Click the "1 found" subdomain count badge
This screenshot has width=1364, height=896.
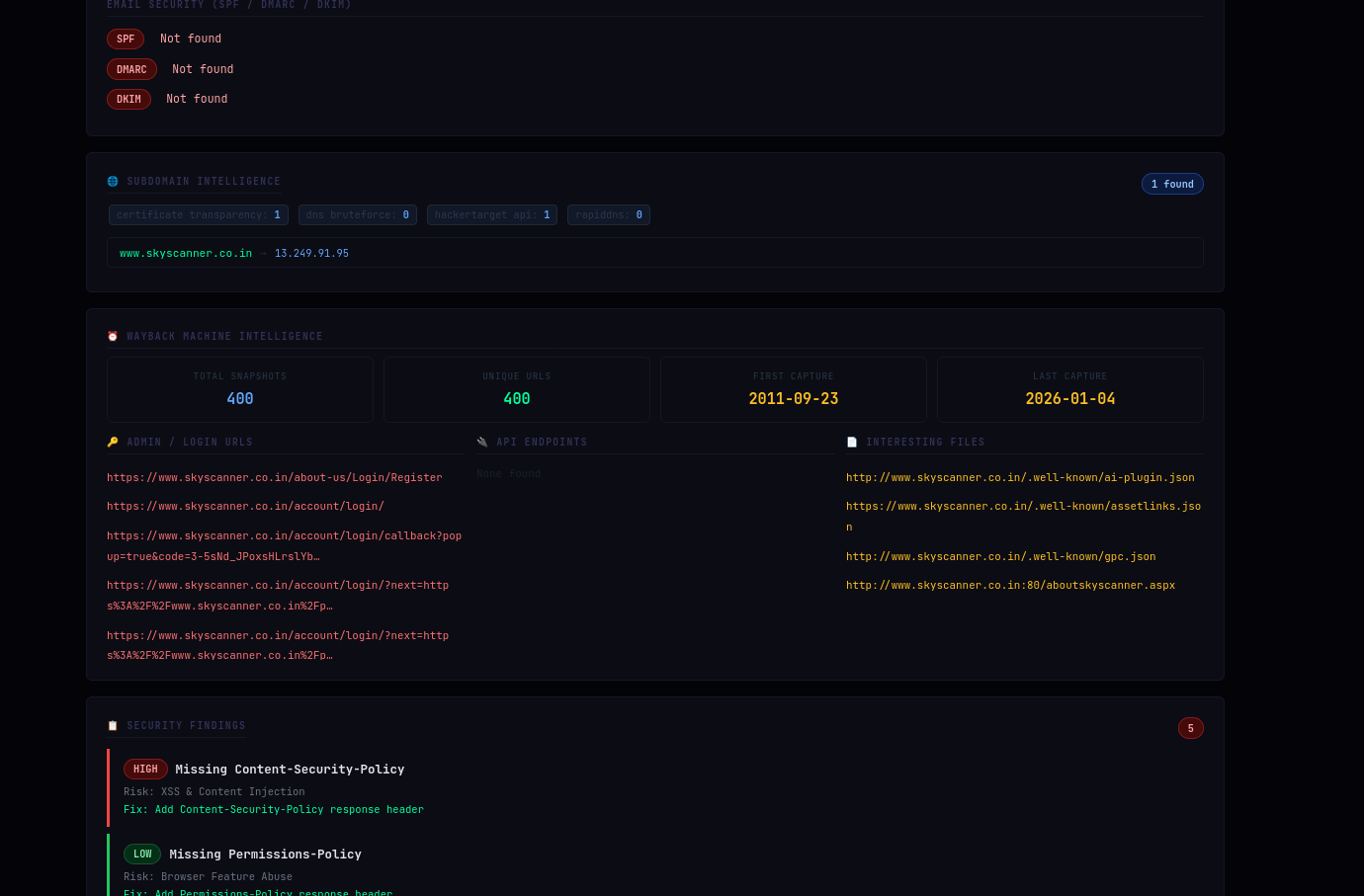[x=1172, y=185]
